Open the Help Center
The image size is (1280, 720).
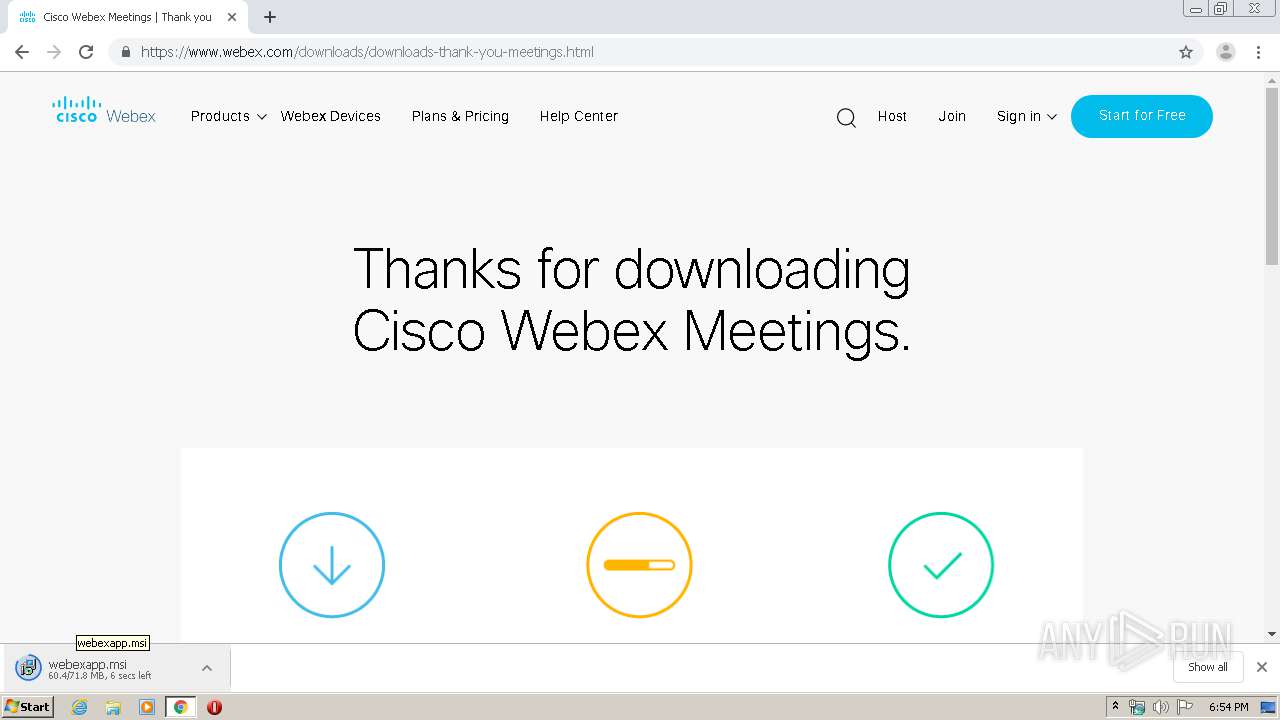click(579, 116)
